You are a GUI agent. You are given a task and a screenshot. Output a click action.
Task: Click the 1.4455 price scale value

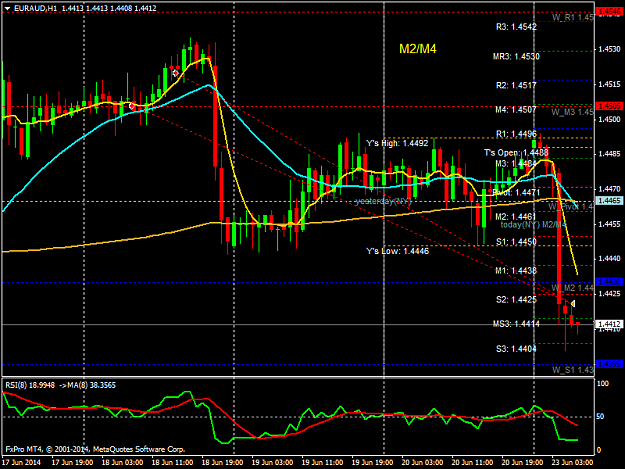[x=610, y=224]
